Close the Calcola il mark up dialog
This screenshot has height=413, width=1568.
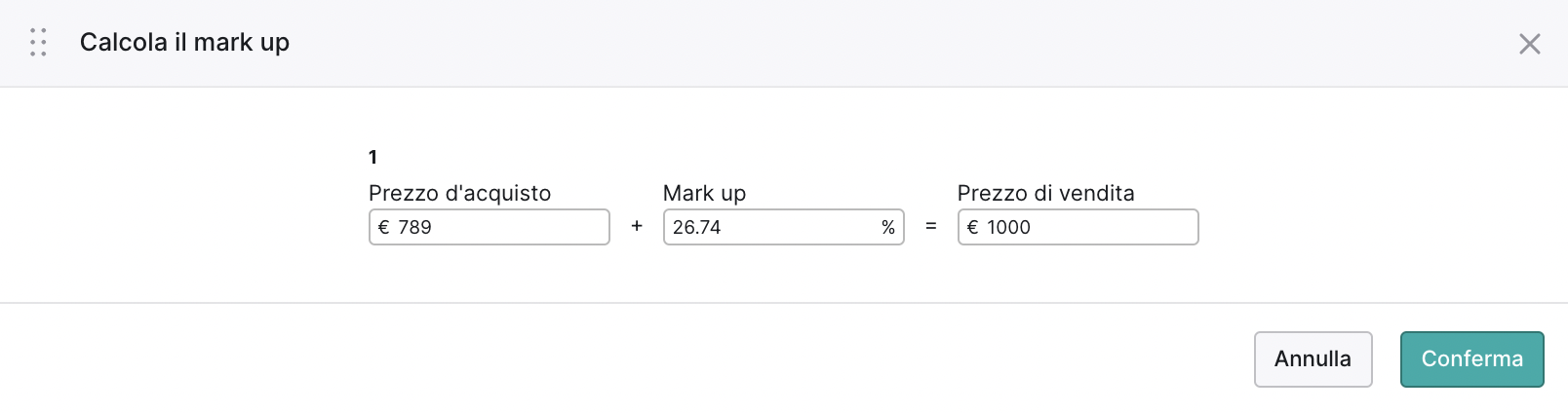(x=1529, y=43)
